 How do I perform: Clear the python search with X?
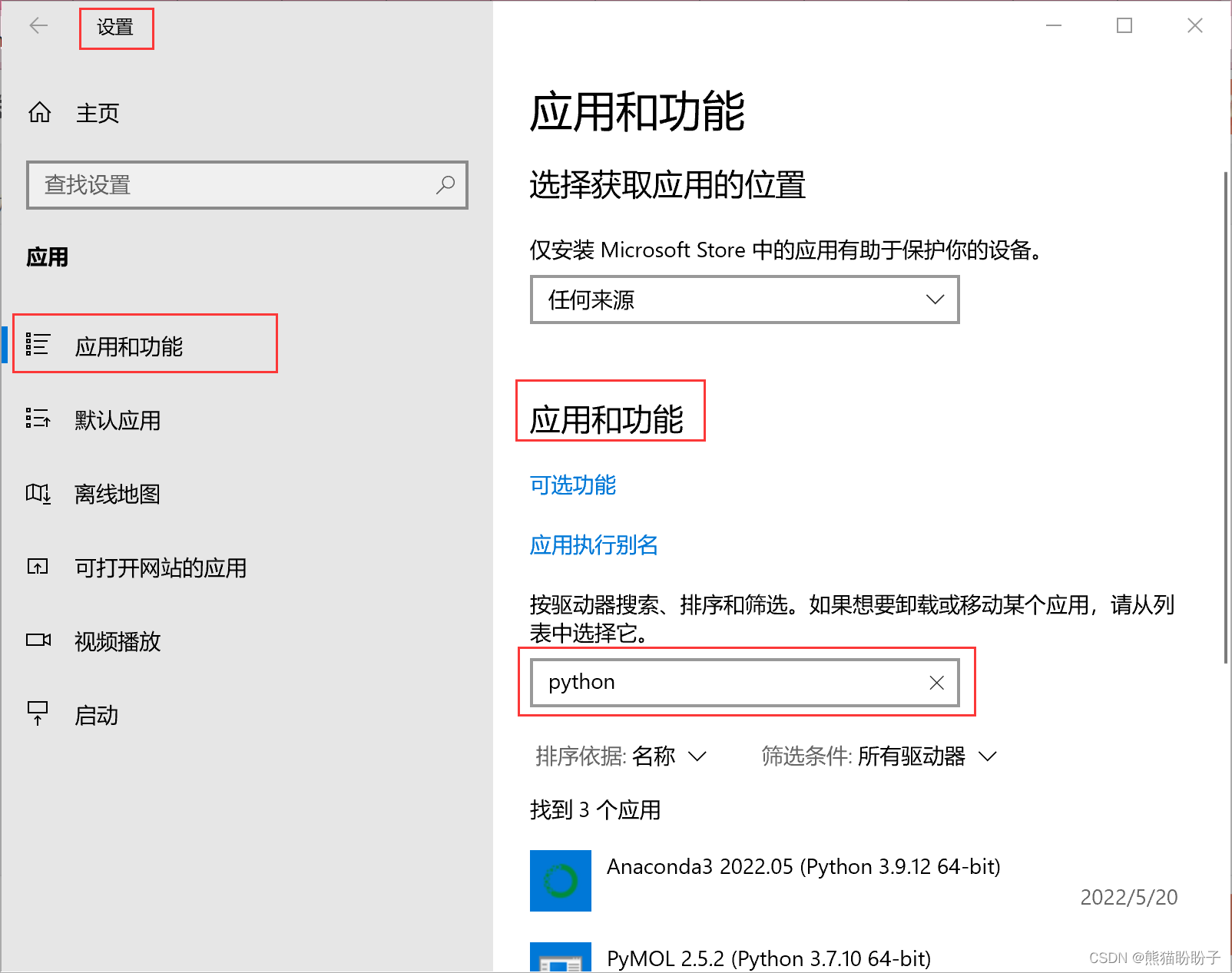pyautogui.click(x=936, y=683)
